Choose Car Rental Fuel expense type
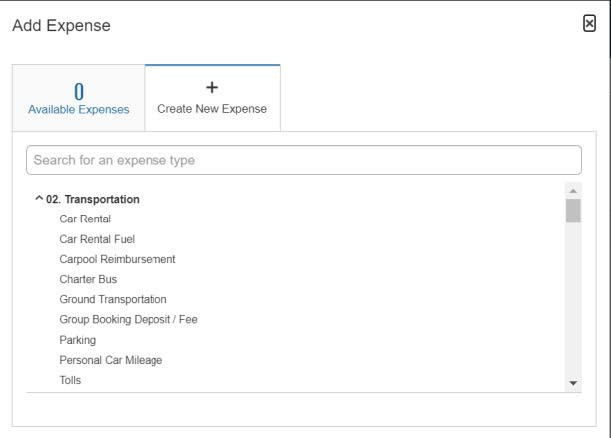The image size is (611, 438). [97, 239]
